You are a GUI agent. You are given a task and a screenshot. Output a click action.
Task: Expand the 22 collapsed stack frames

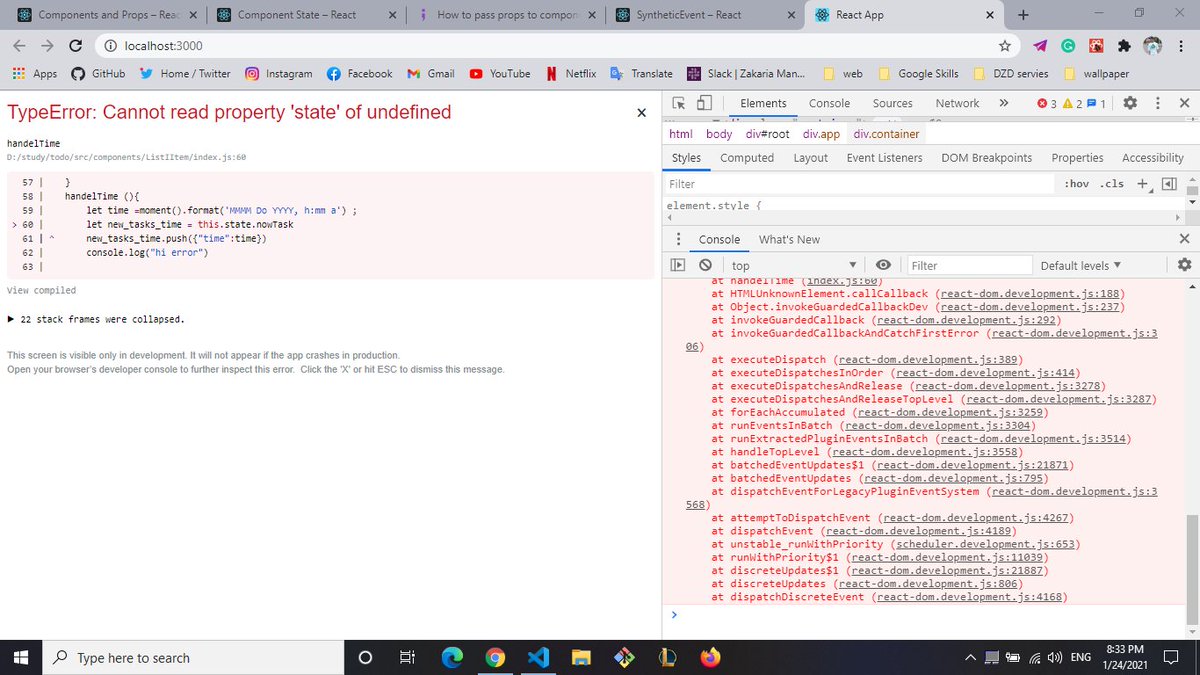click(x=95, y=319)
